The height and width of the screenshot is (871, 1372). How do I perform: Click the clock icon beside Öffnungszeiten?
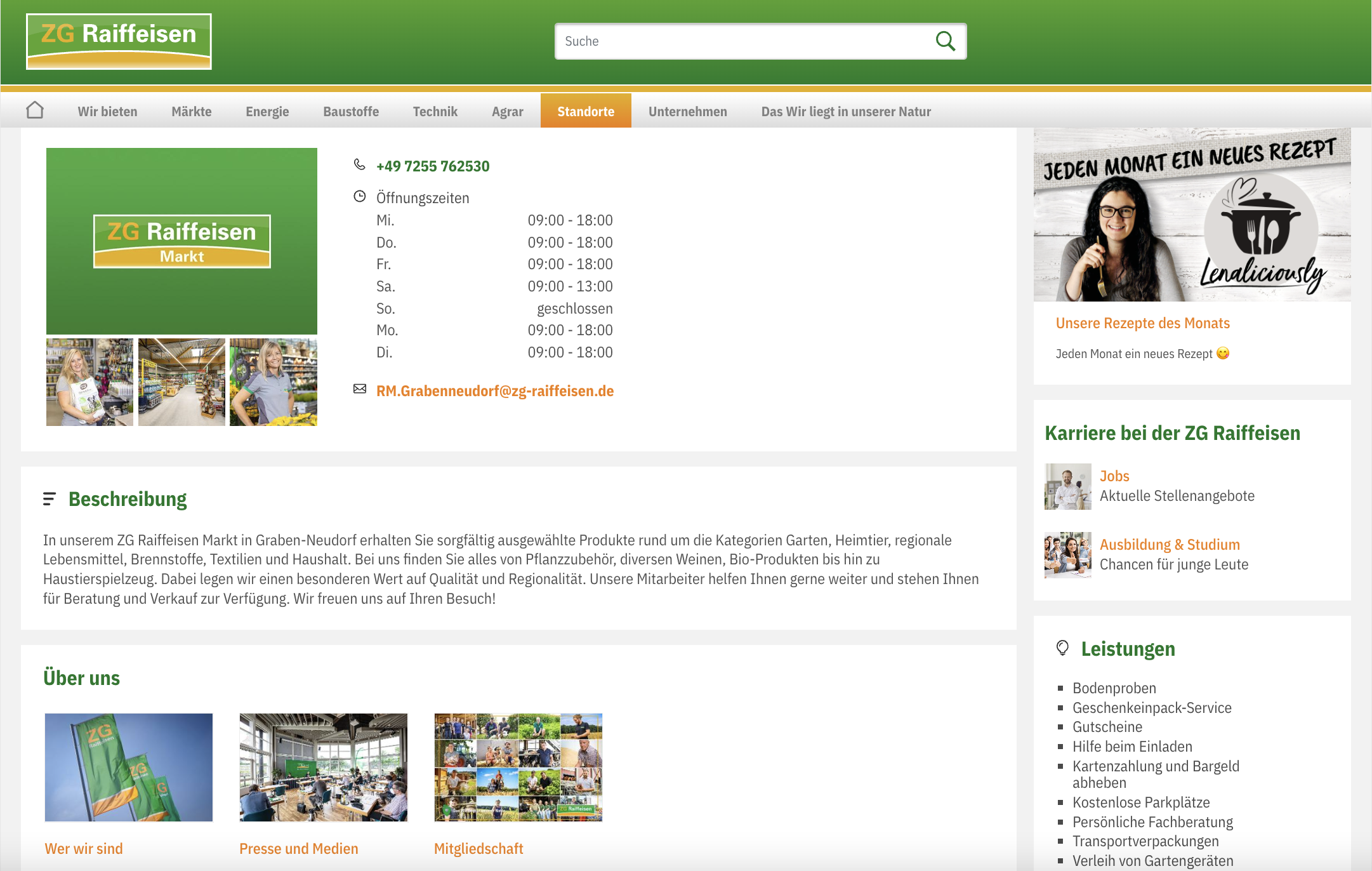pos(359,197)
